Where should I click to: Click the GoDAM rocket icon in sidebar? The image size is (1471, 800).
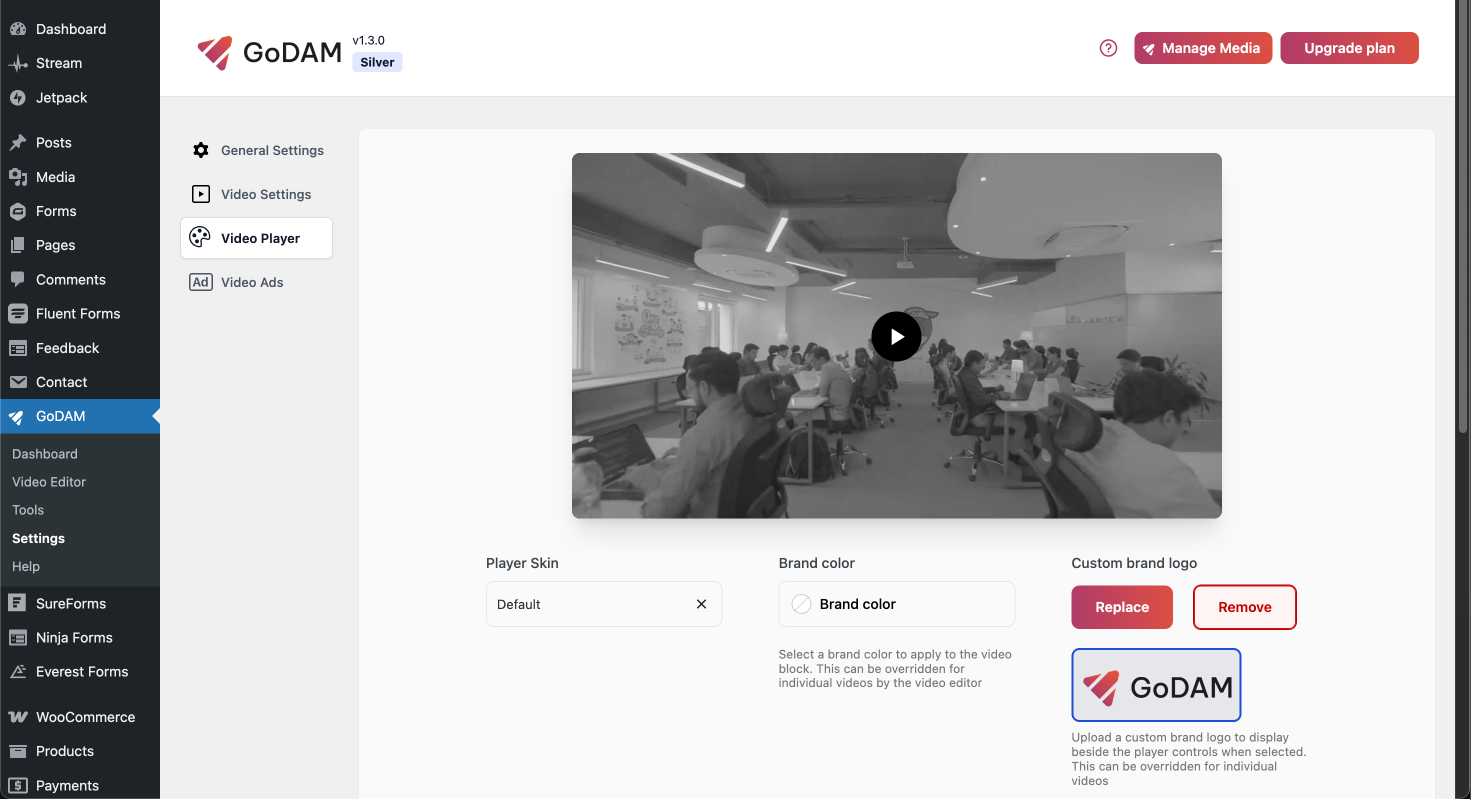[18, 417]
